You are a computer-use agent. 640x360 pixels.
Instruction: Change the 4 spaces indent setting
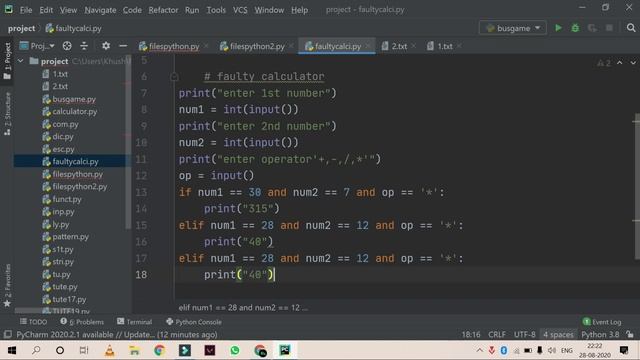(558, 334)
